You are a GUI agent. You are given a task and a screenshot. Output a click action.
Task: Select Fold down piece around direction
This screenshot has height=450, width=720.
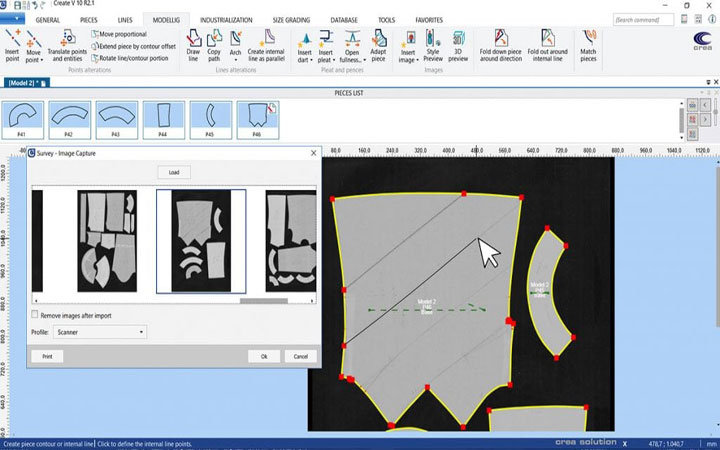[500, 47]
